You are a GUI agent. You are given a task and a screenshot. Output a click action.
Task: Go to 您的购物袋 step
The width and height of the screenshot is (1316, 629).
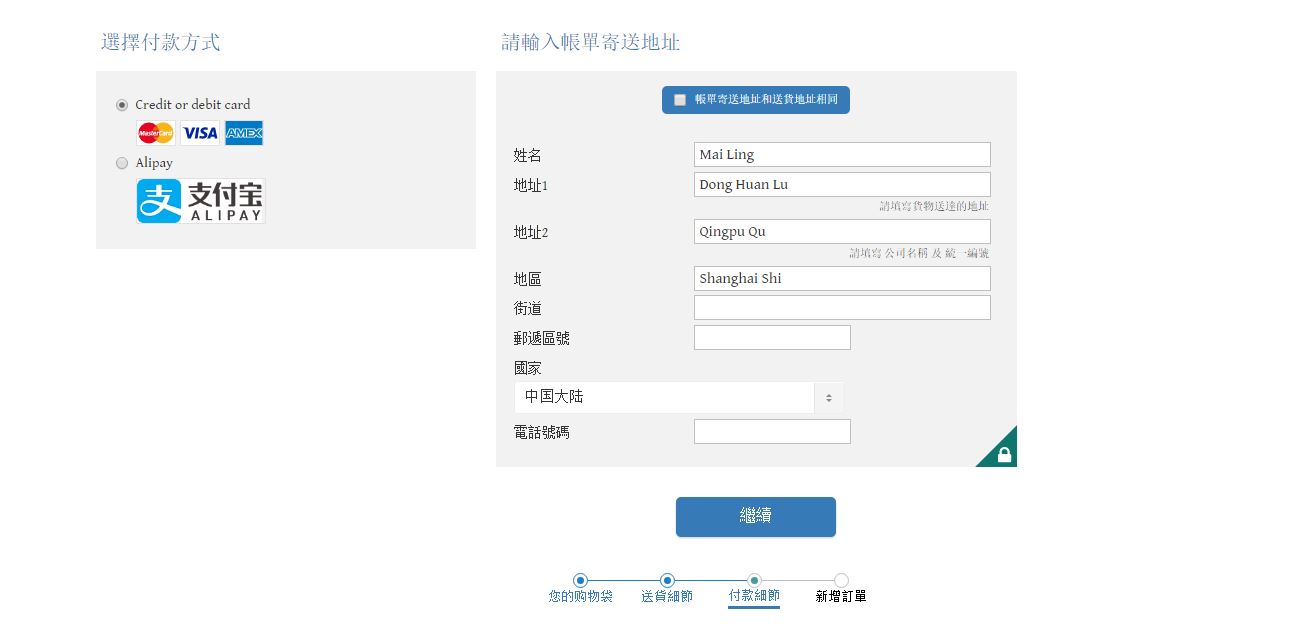point(580,596)
